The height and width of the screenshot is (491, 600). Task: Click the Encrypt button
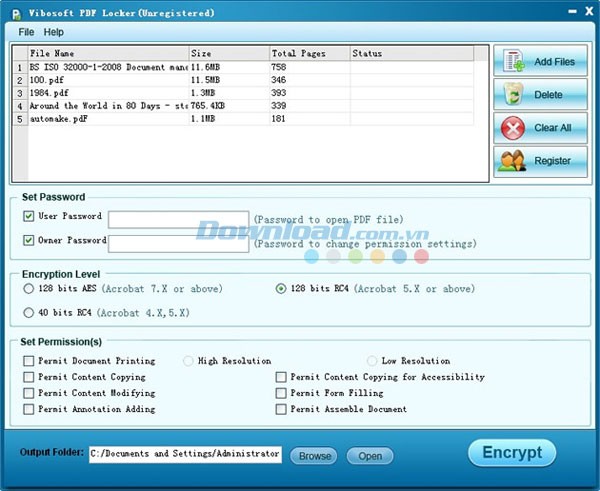[x=512, y=453]
